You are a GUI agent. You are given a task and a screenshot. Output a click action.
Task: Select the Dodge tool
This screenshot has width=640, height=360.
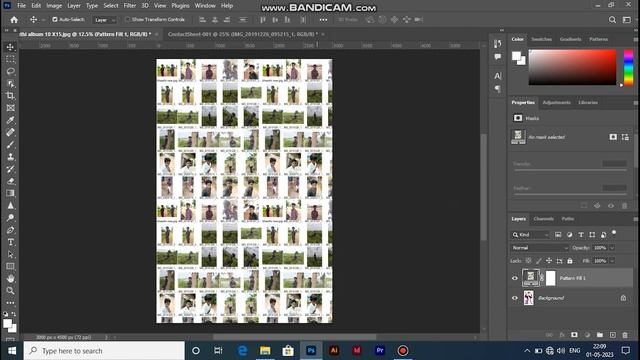point(11,218)
